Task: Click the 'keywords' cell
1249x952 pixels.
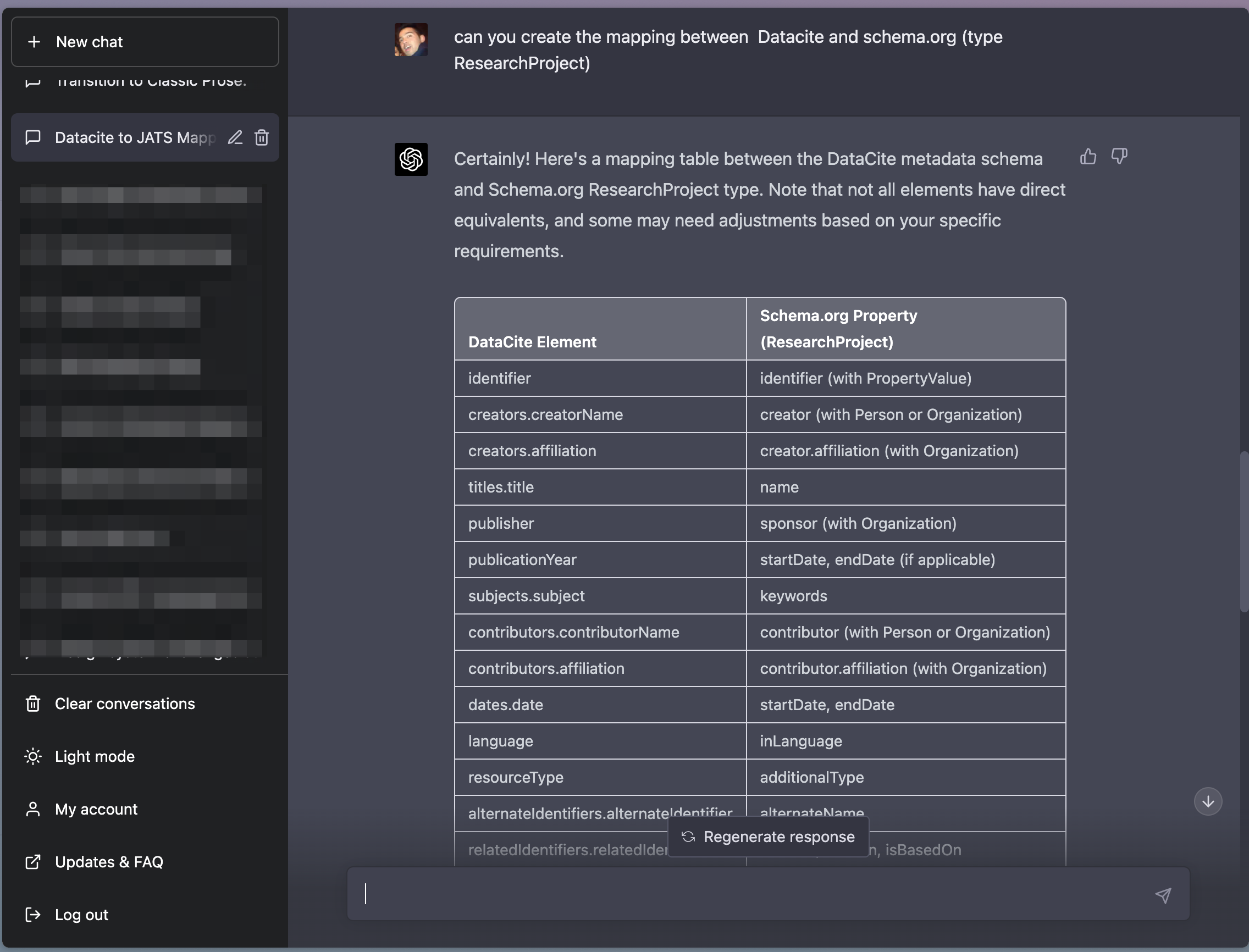Action: [905, 596]
